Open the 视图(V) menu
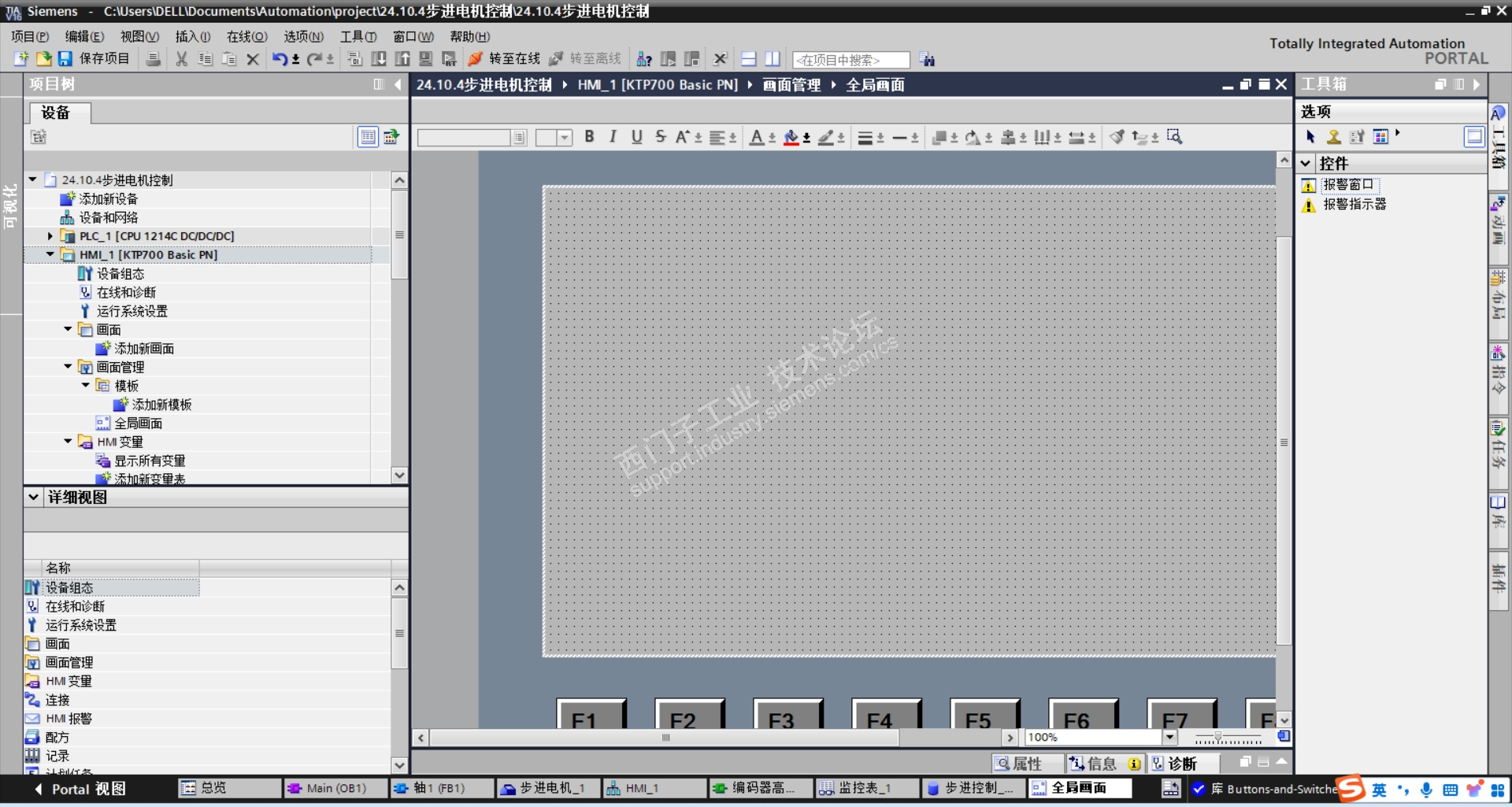 click(139, 36)
